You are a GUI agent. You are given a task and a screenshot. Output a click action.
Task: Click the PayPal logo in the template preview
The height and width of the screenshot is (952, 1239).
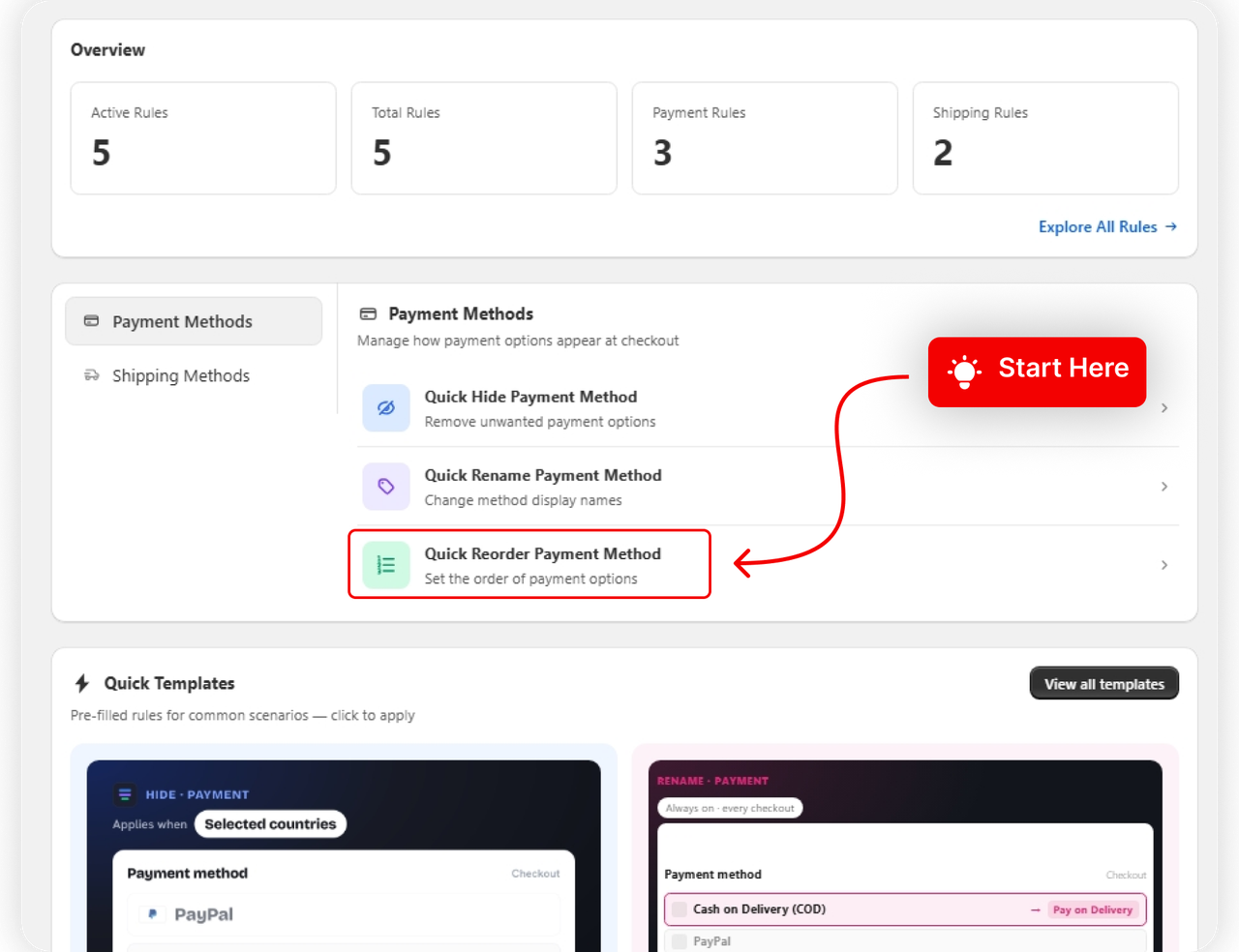pos(152,914)
